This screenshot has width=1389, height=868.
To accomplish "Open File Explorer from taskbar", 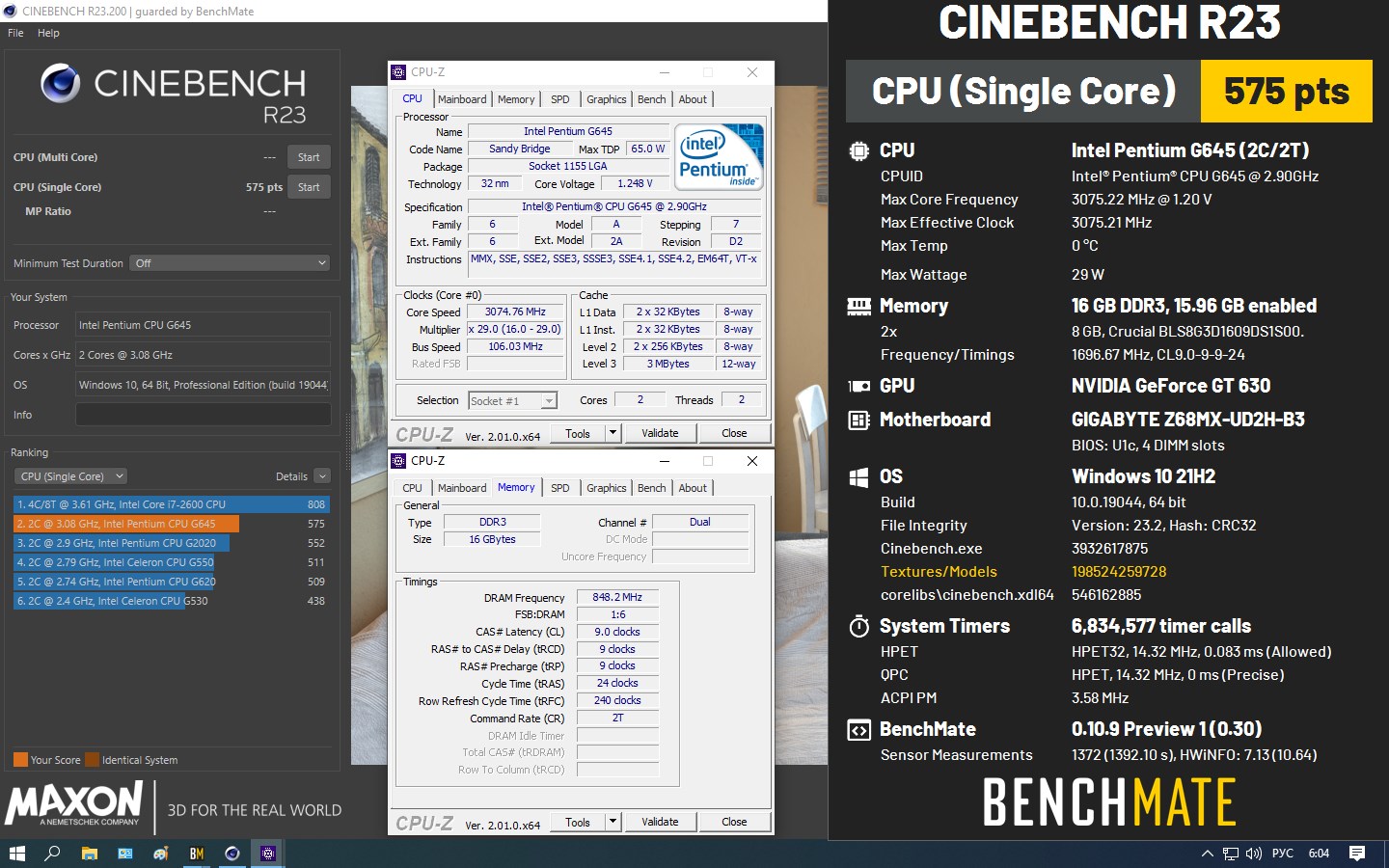I will click(89, 854).
